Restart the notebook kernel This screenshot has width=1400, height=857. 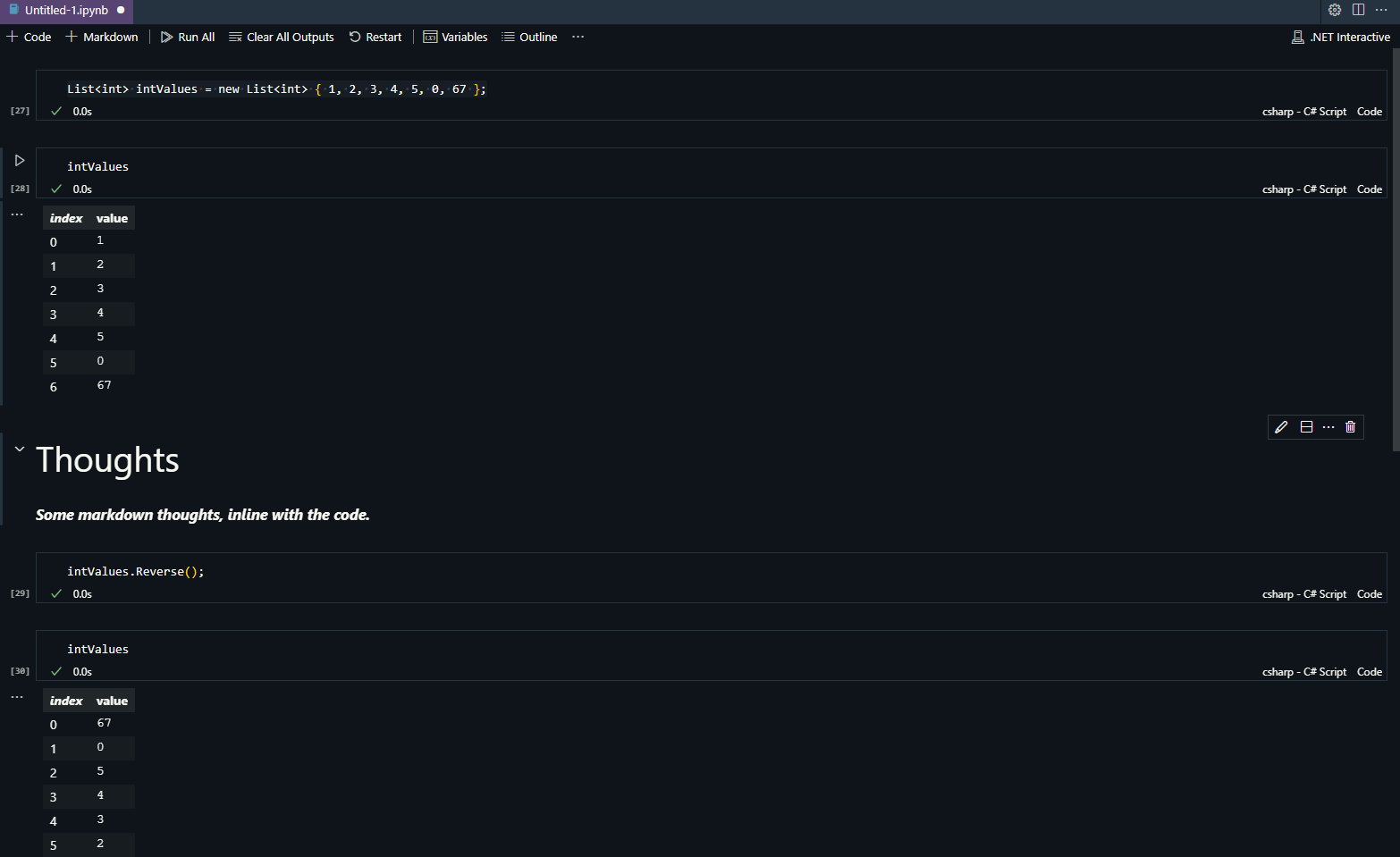coord(375,37)
